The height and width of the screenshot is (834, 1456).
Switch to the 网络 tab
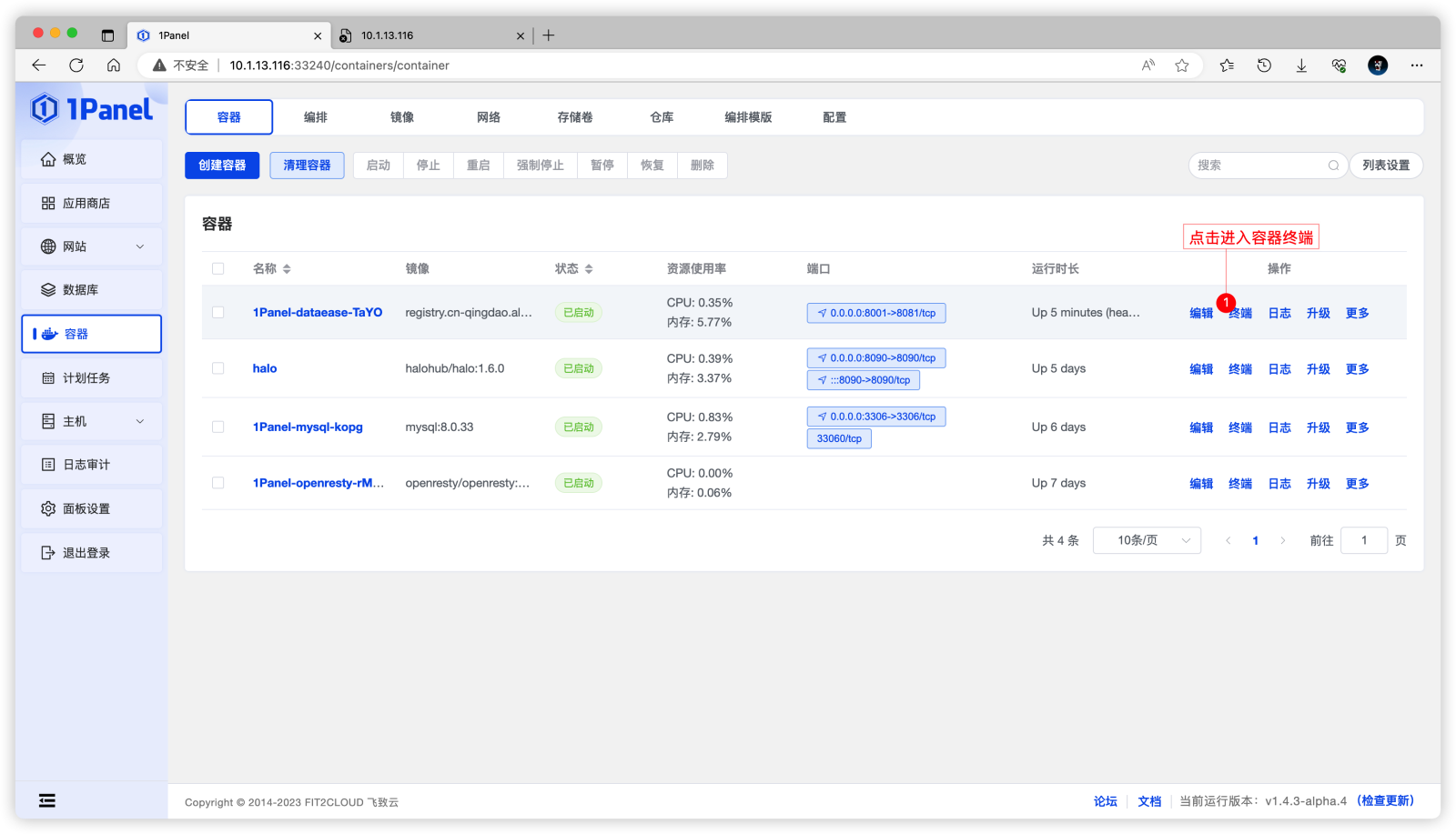[489, 117]
